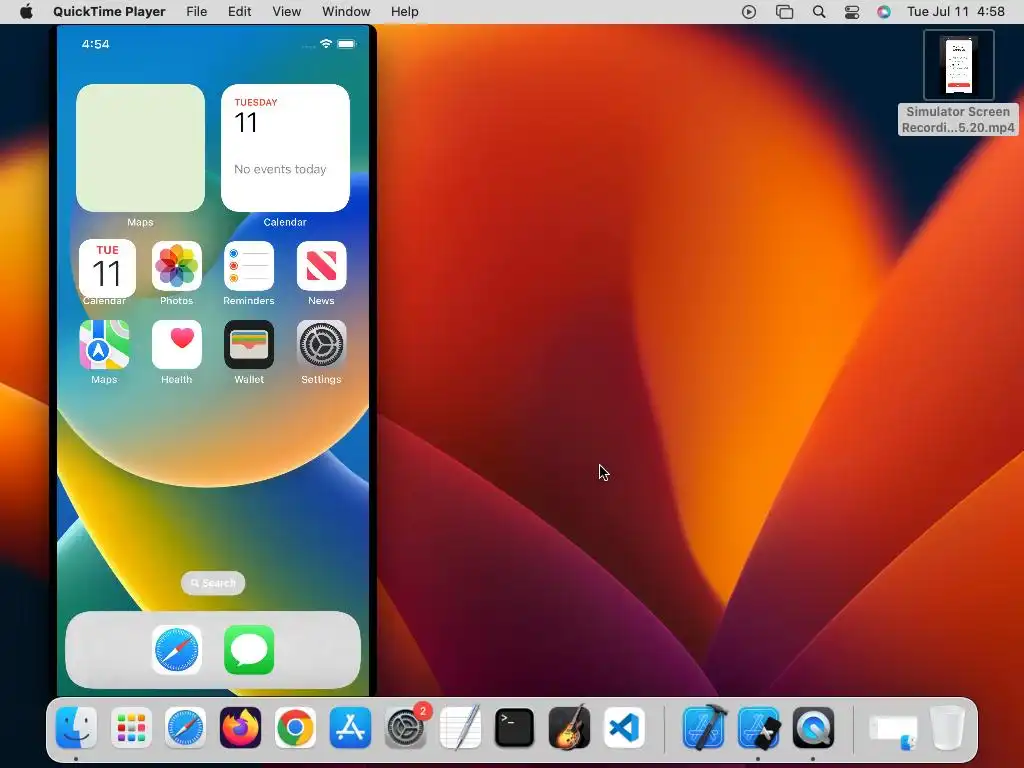Open System Settings with badge in Dock
This screenshot has width=1024, height=768.
406,727
